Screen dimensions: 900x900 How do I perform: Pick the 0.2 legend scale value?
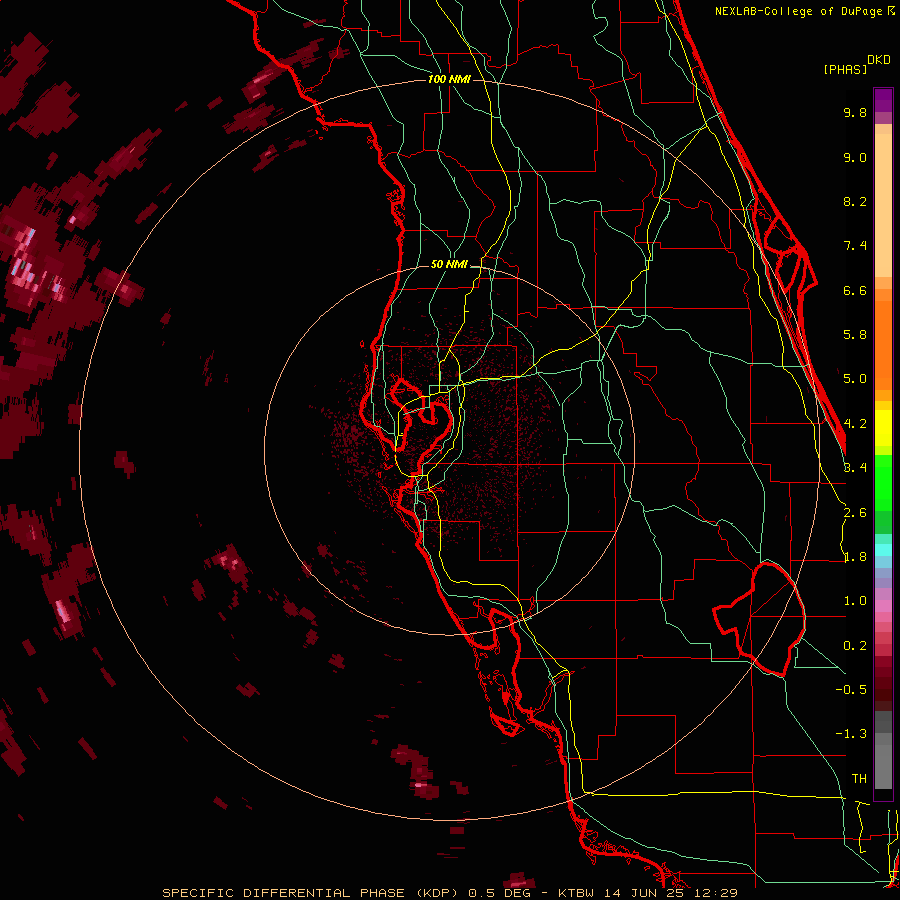coord(855,646)
